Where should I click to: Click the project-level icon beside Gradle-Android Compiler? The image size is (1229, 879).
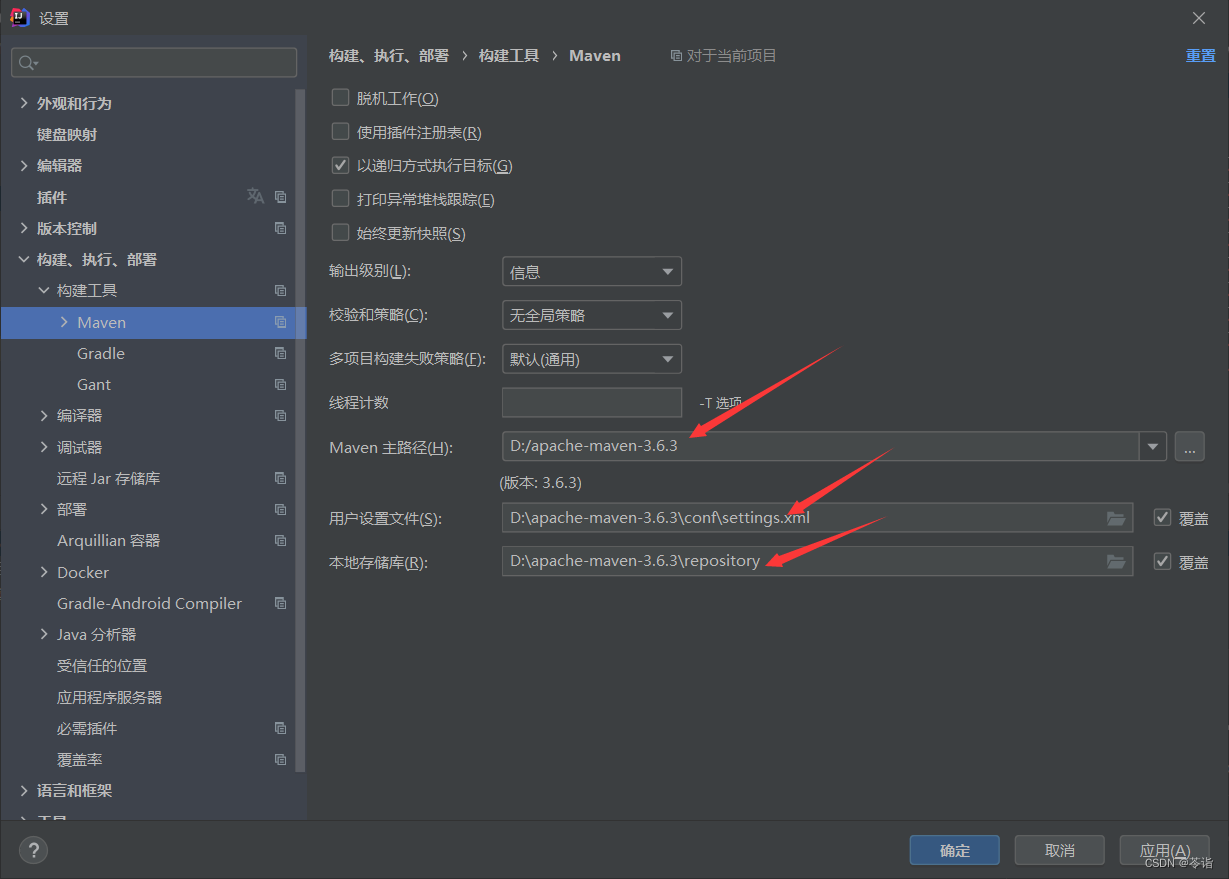coord(280,603)
